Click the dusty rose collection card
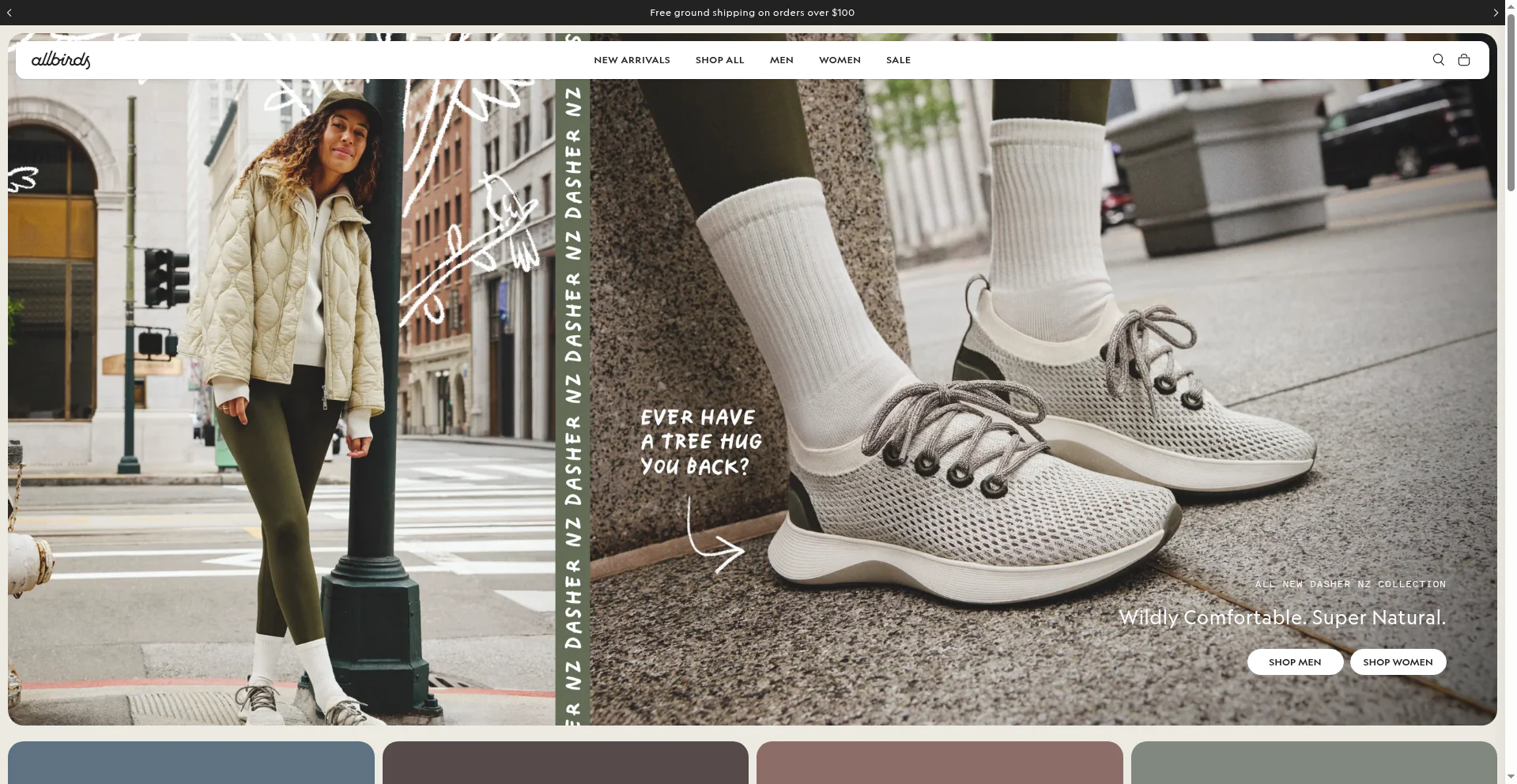1517x784 pixels. [939, 763]
